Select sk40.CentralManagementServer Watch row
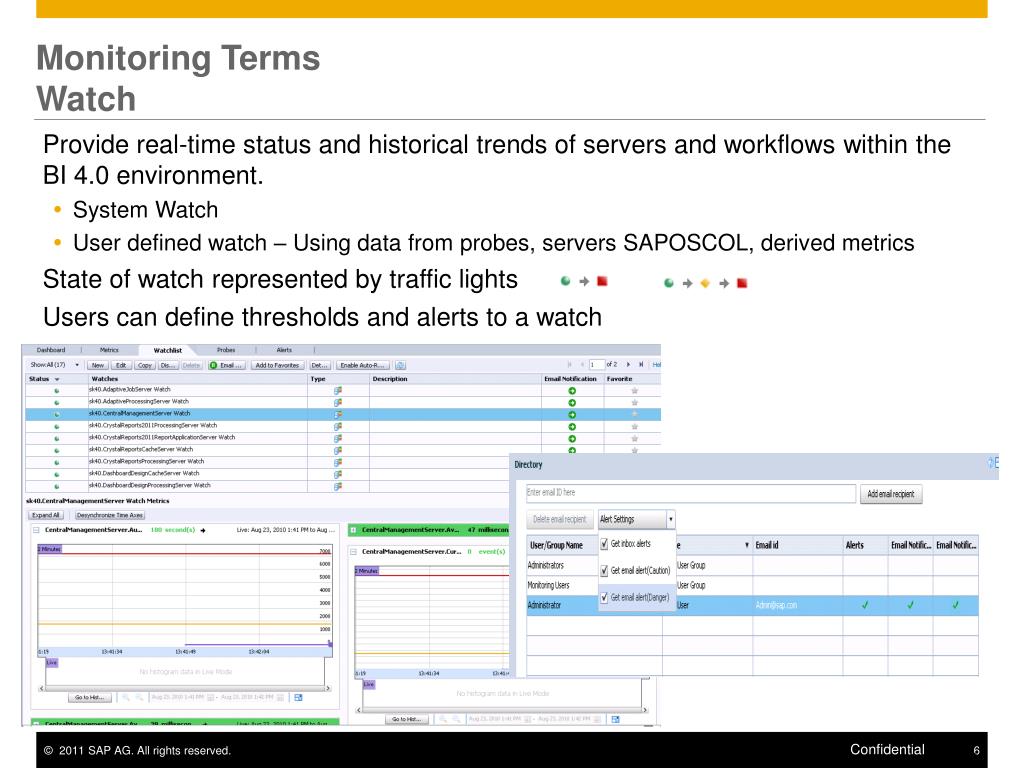The width and height of the screenshot is (1024, 768). (x=343, y=414)
